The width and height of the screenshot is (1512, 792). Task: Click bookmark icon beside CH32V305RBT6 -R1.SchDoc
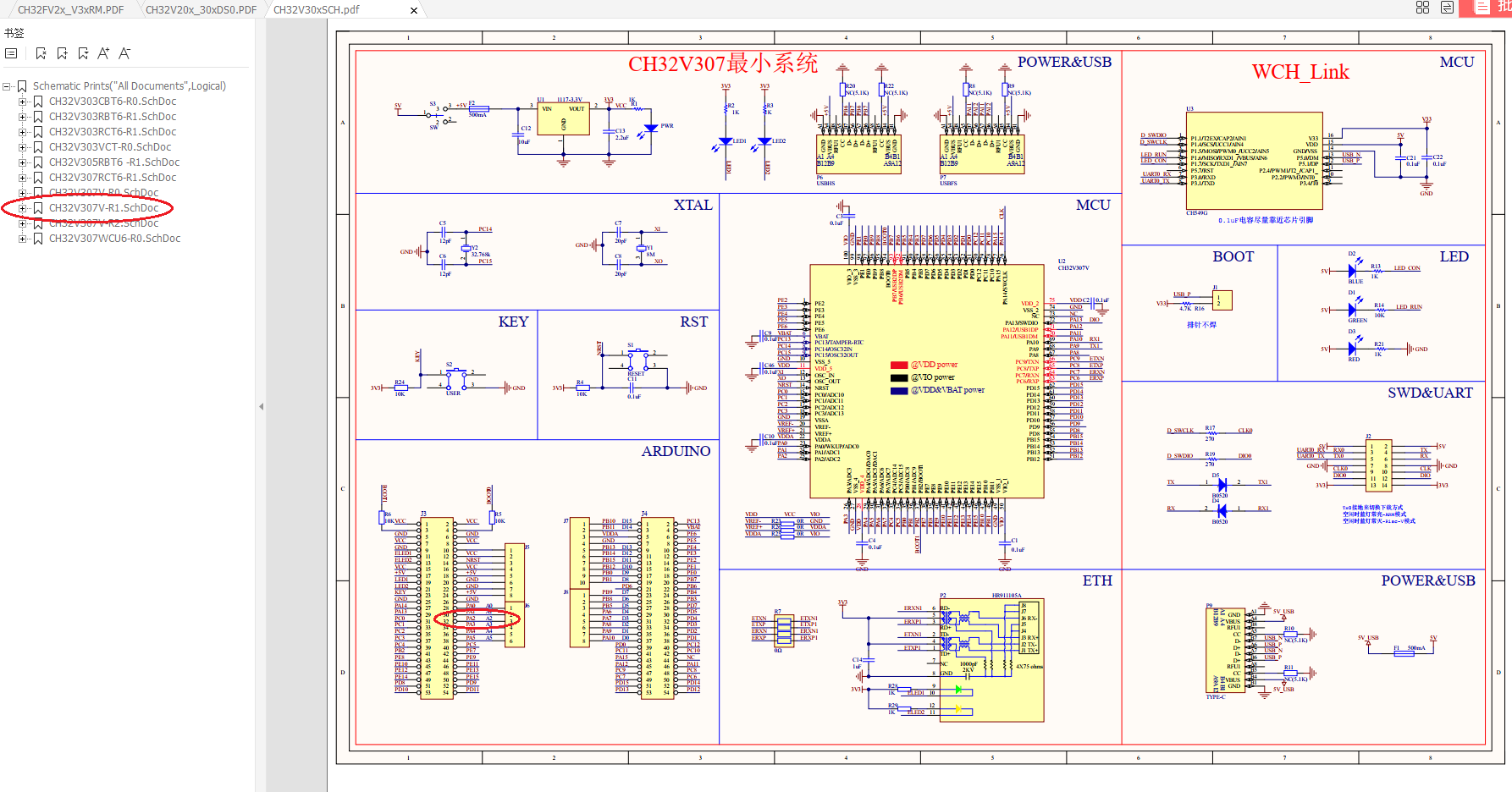[x=37, y=162]
